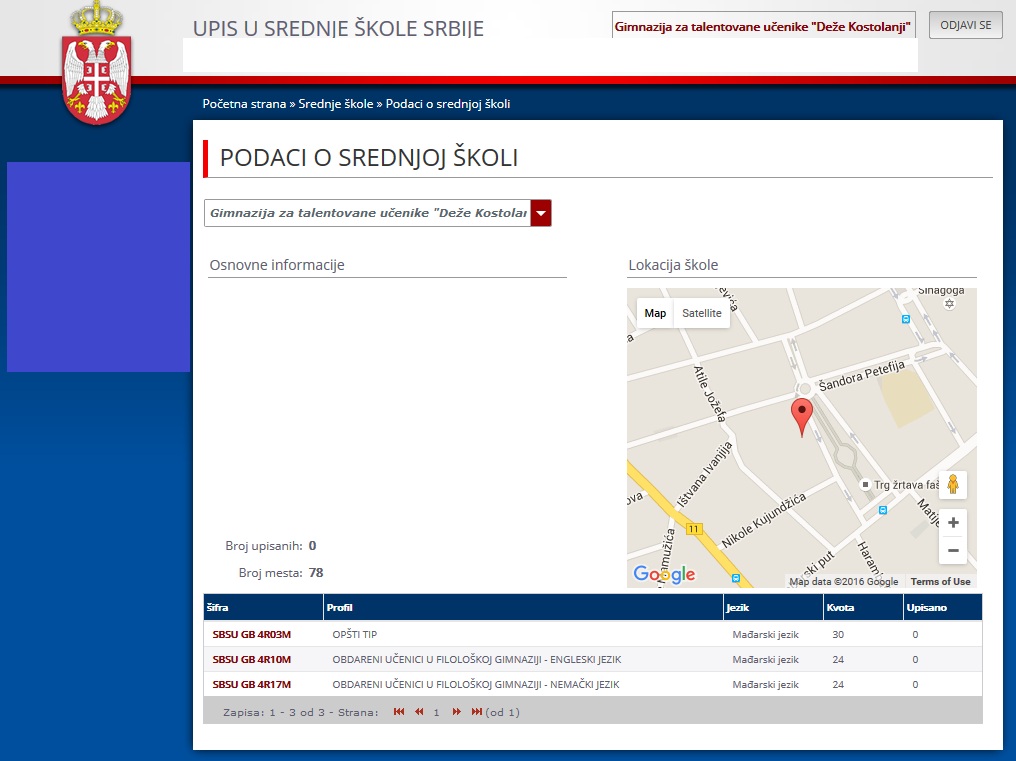
Task: Expand the school selector dropdown arrow
Action: tap(541, 213)
